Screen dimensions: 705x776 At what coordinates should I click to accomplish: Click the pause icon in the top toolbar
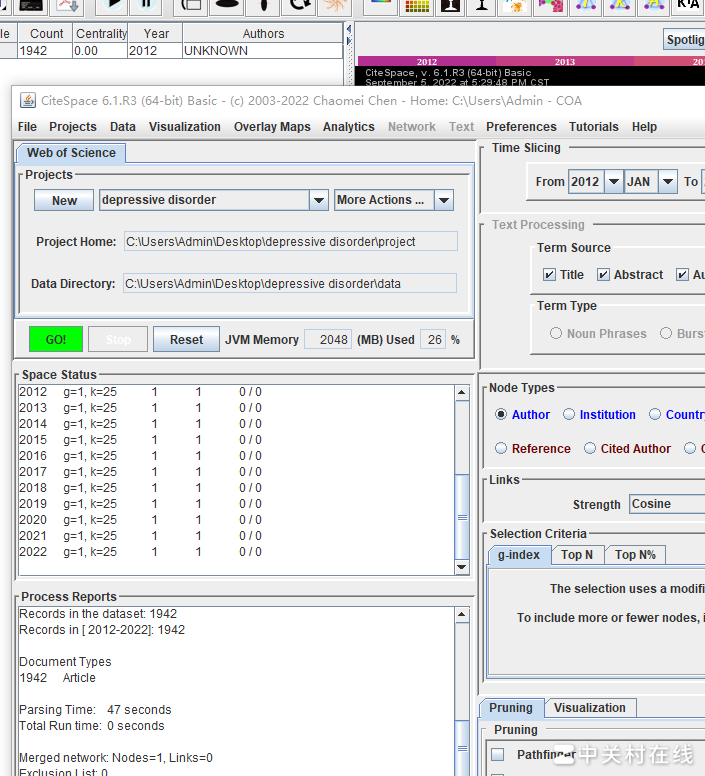[146, 6]
